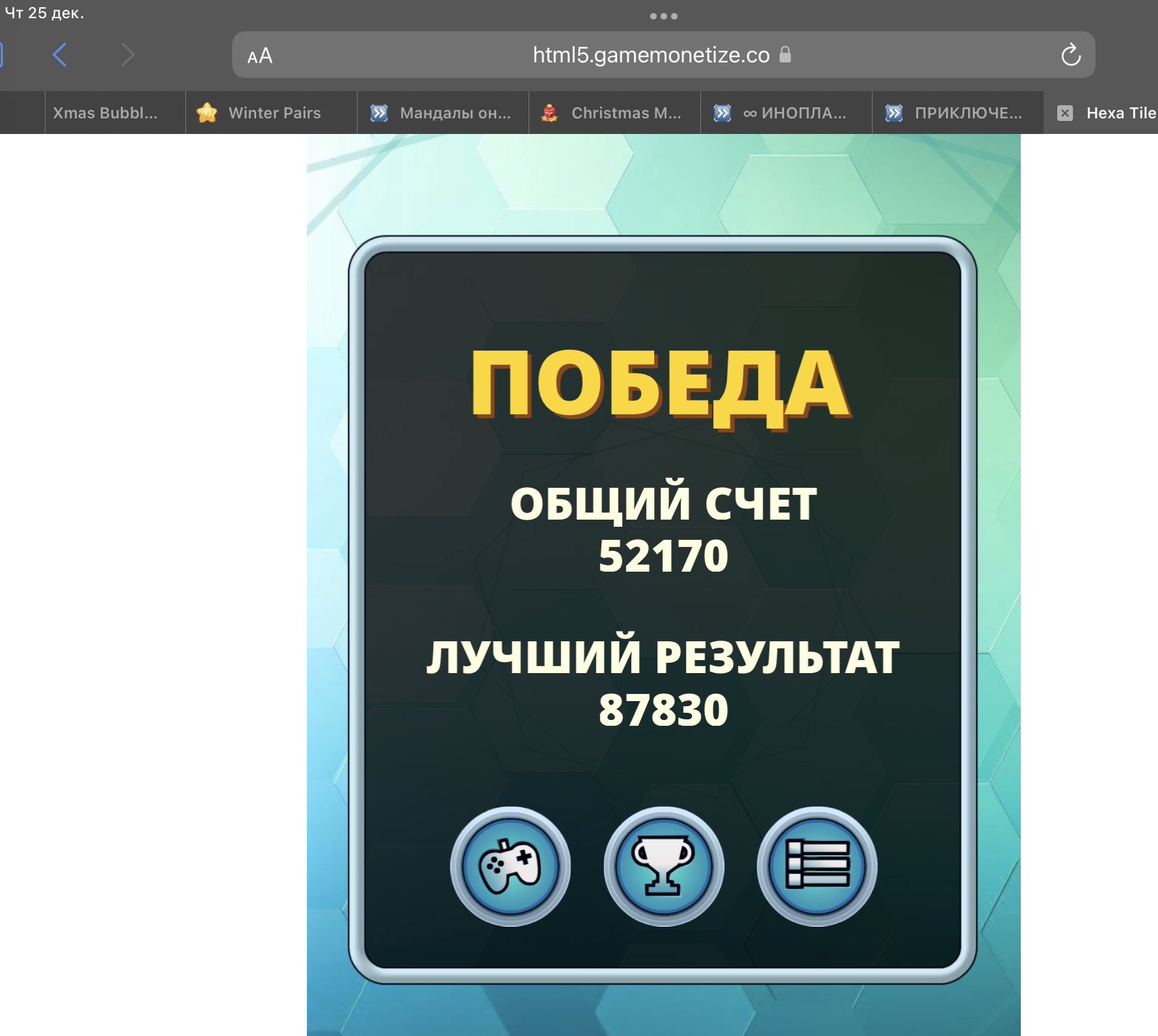The image size is (1158, 1036).
Task: Click the html5.gamemonetize.co address field
Action: point(650,55)
